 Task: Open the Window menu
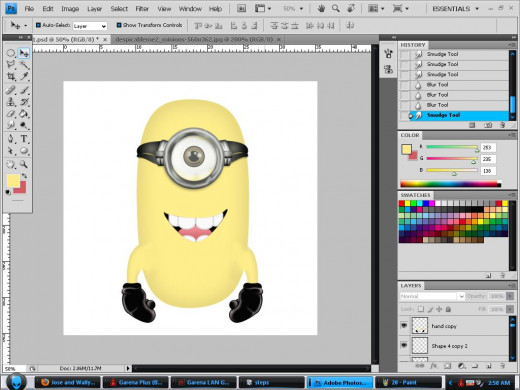190,9
